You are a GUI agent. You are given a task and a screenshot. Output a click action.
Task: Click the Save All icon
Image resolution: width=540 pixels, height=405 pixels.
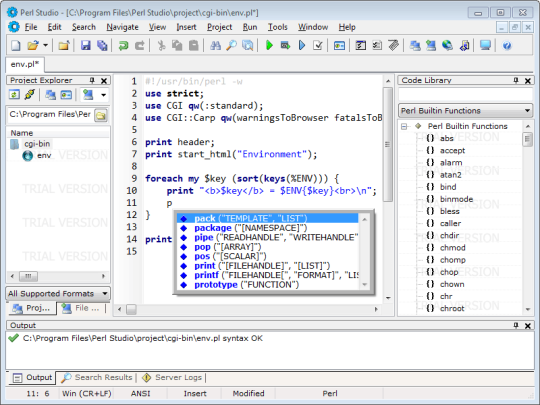[102, 45]
